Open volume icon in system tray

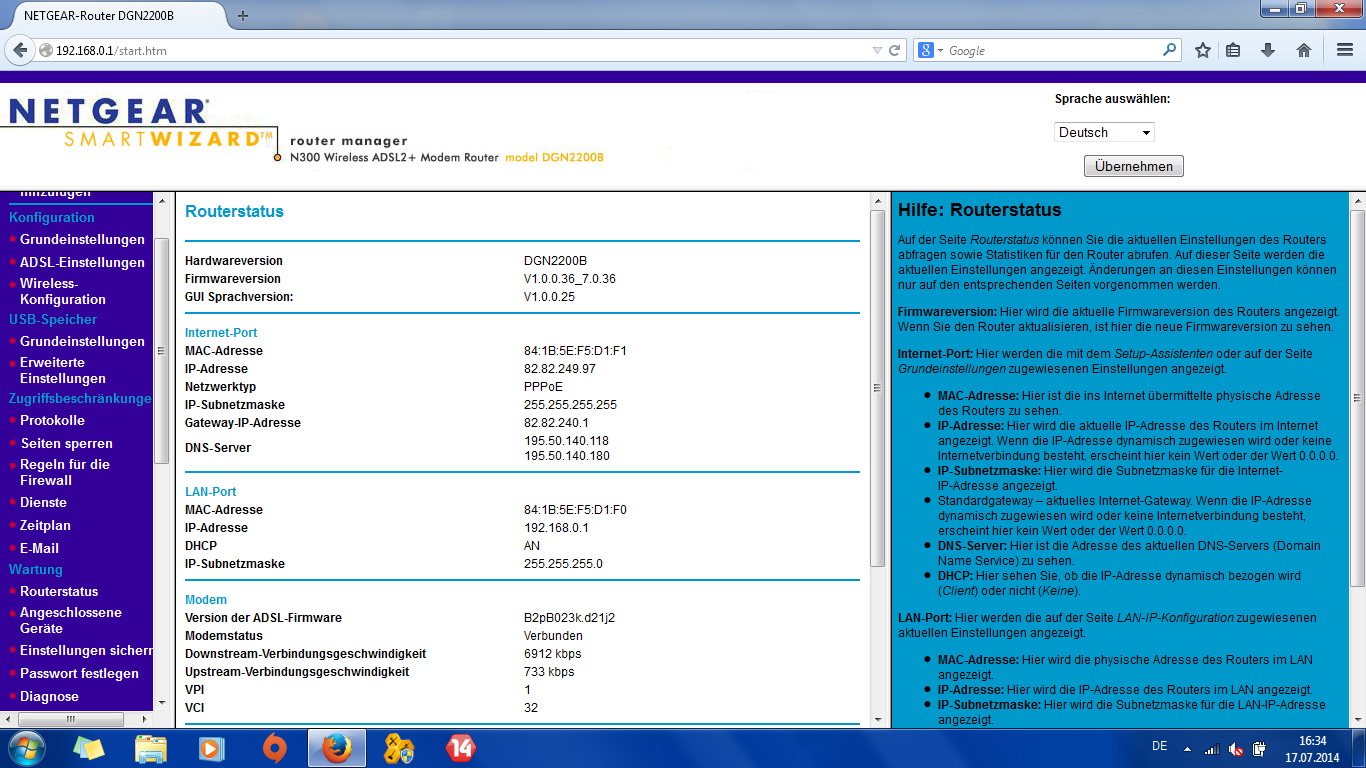pos(1237,748)
